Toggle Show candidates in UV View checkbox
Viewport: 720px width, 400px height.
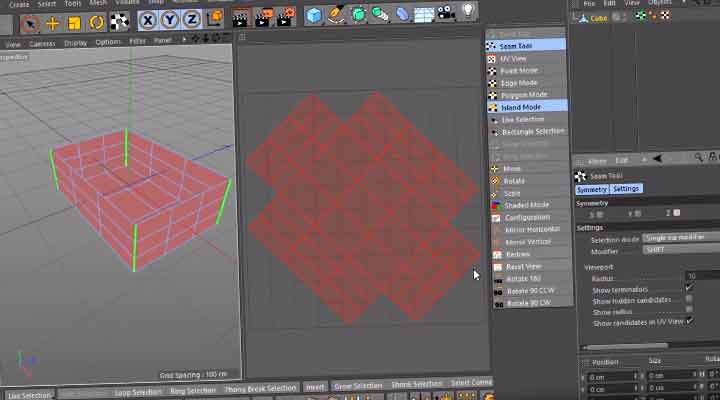click(688, 322)
